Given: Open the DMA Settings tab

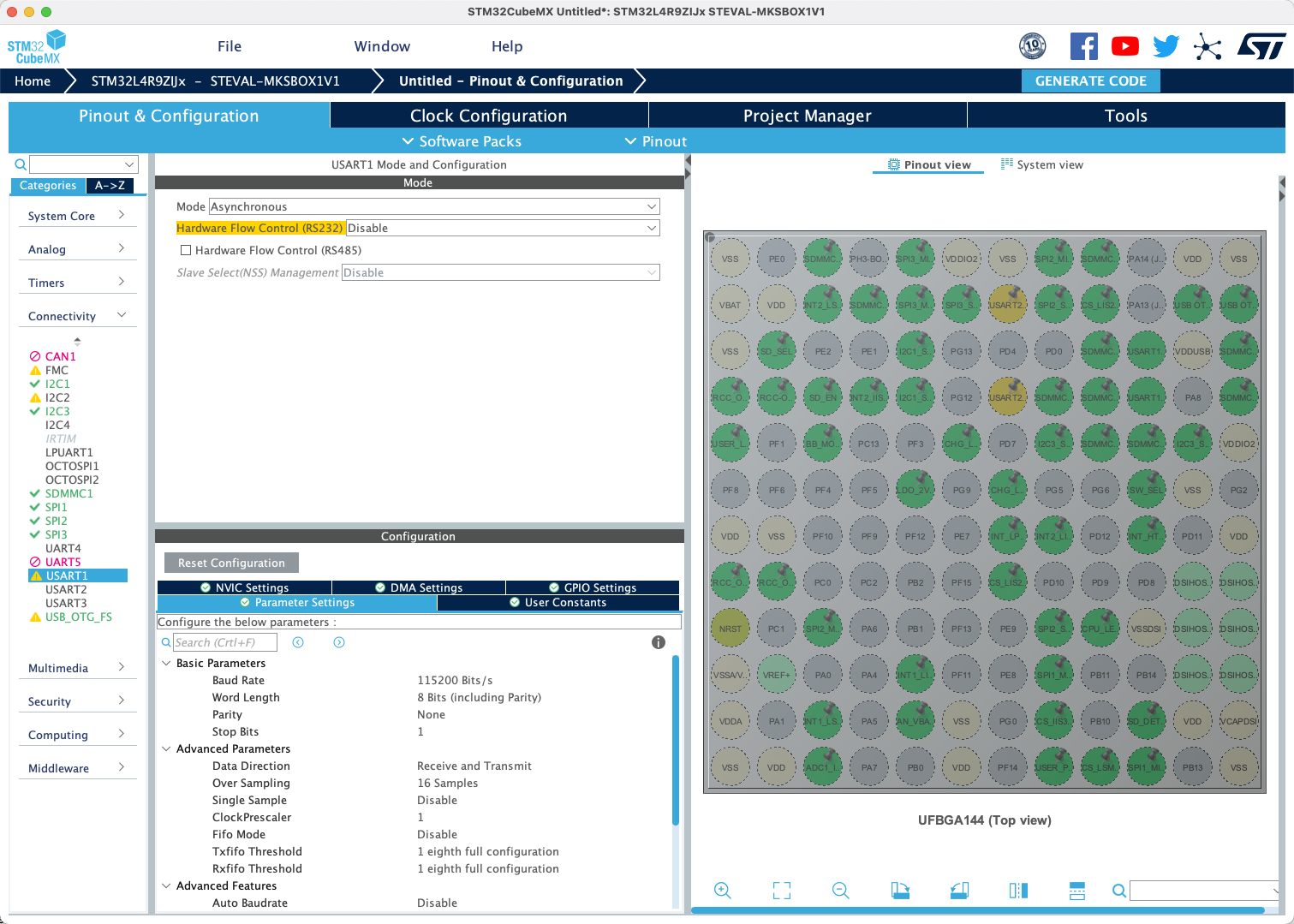Looking at the screenshot, I should pos(419,587).
